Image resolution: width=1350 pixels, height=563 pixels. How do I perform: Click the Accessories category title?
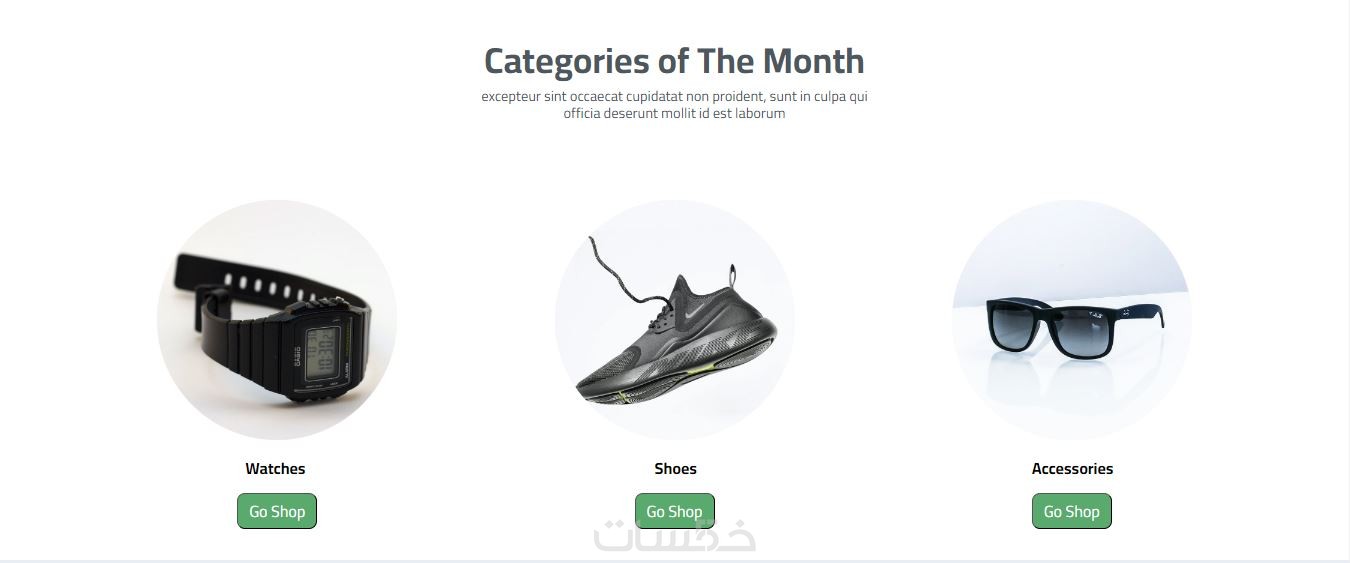tap(1072, 468)
